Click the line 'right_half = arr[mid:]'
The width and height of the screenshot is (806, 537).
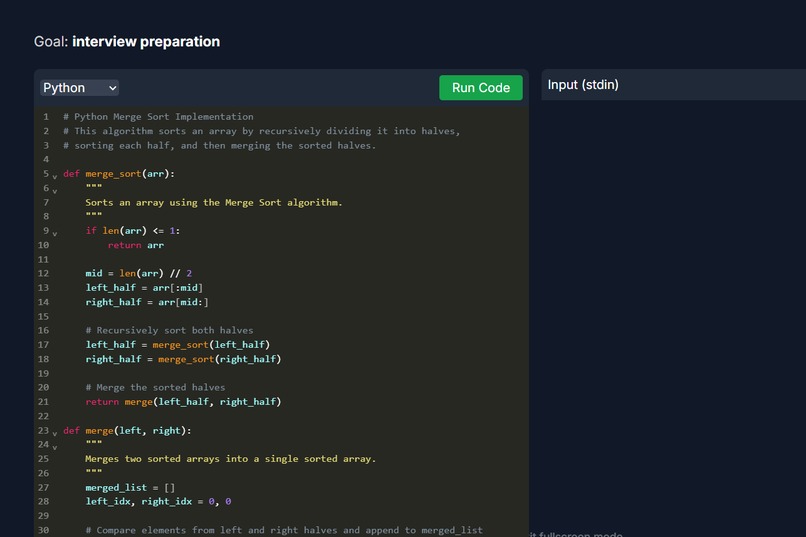147,302
